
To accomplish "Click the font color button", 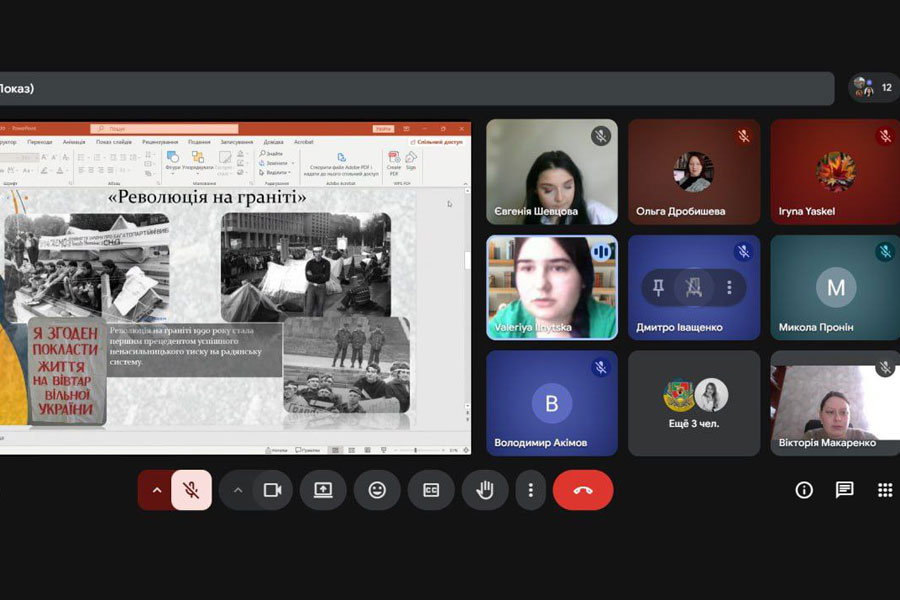I will pyautogui.click(x=60, y=171).
